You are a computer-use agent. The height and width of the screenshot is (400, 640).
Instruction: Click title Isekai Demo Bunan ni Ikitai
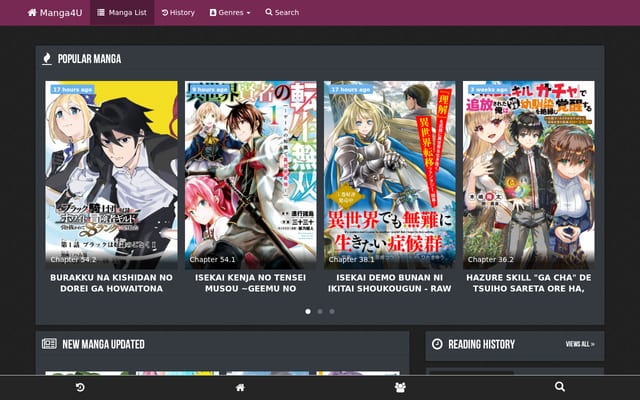390,283
